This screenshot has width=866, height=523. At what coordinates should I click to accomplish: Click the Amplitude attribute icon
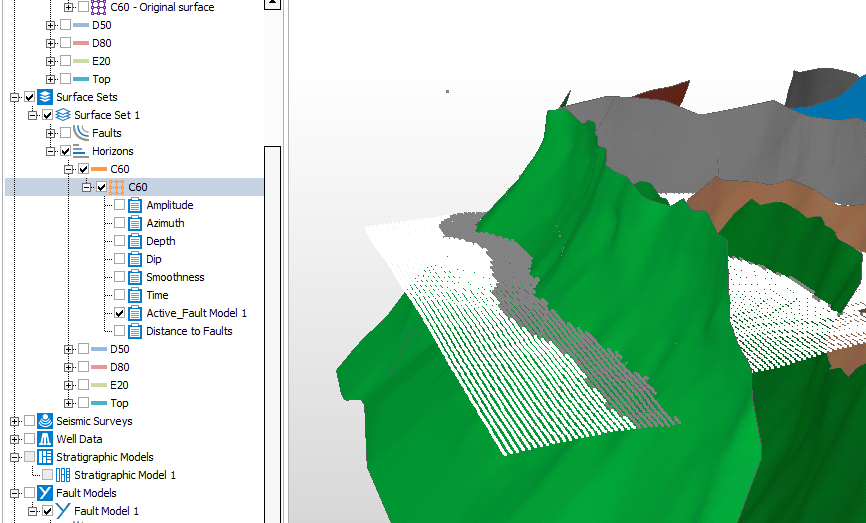135,205
